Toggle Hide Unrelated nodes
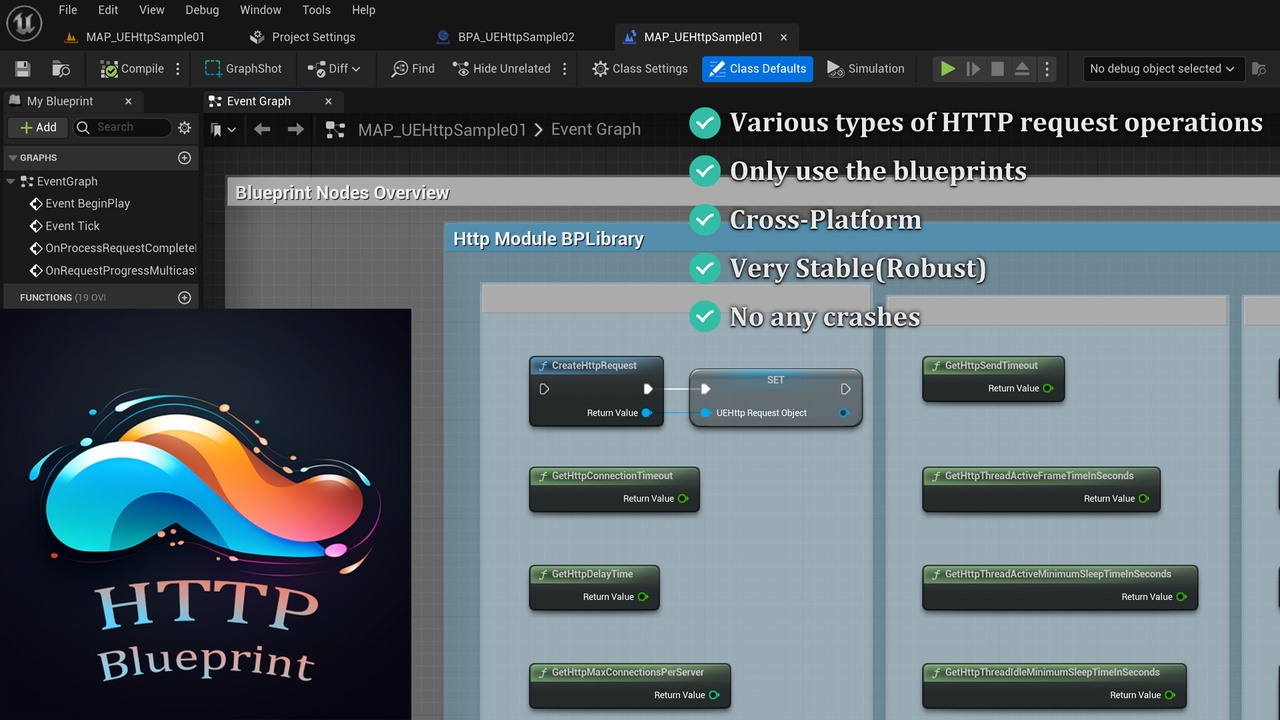Viewport: 1280px width, 720px height. pyautogui.click(x=501, y=69)
